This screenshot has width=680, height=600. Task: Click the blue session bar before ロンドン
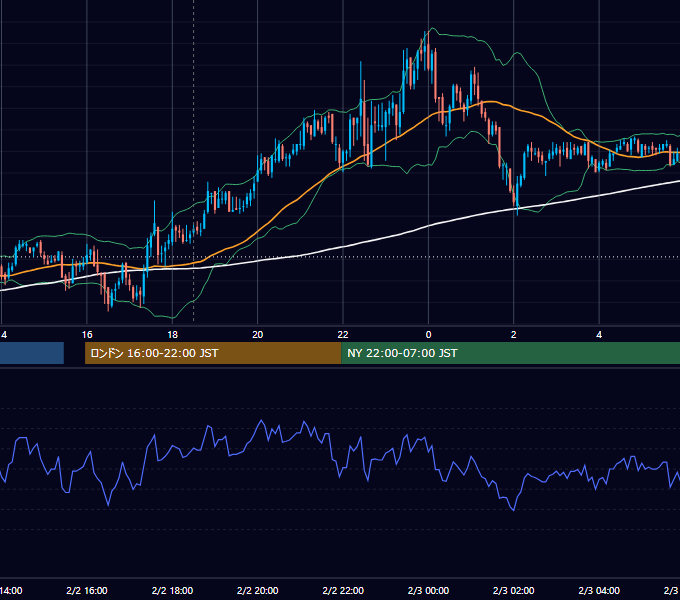32,353
